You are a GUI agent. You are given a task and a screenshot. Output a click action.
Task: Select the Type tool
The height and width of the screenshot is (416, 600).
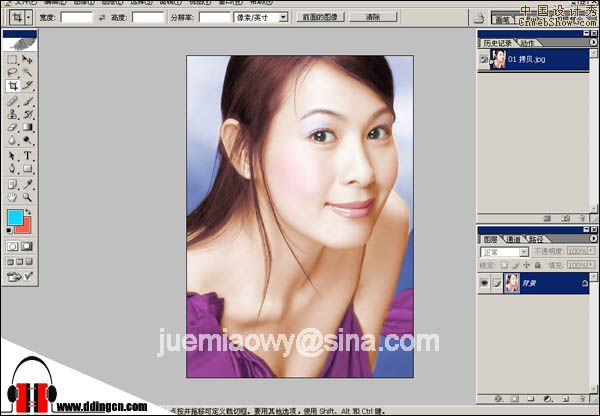click(27, 155)
